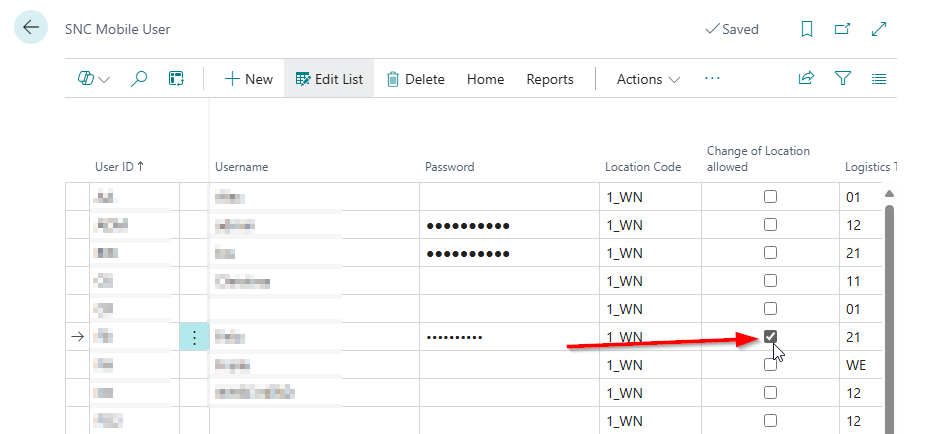949x434 pixels.
Task: Click the list view layout icon
Action: pyautogui.click(x=879, y=79)
